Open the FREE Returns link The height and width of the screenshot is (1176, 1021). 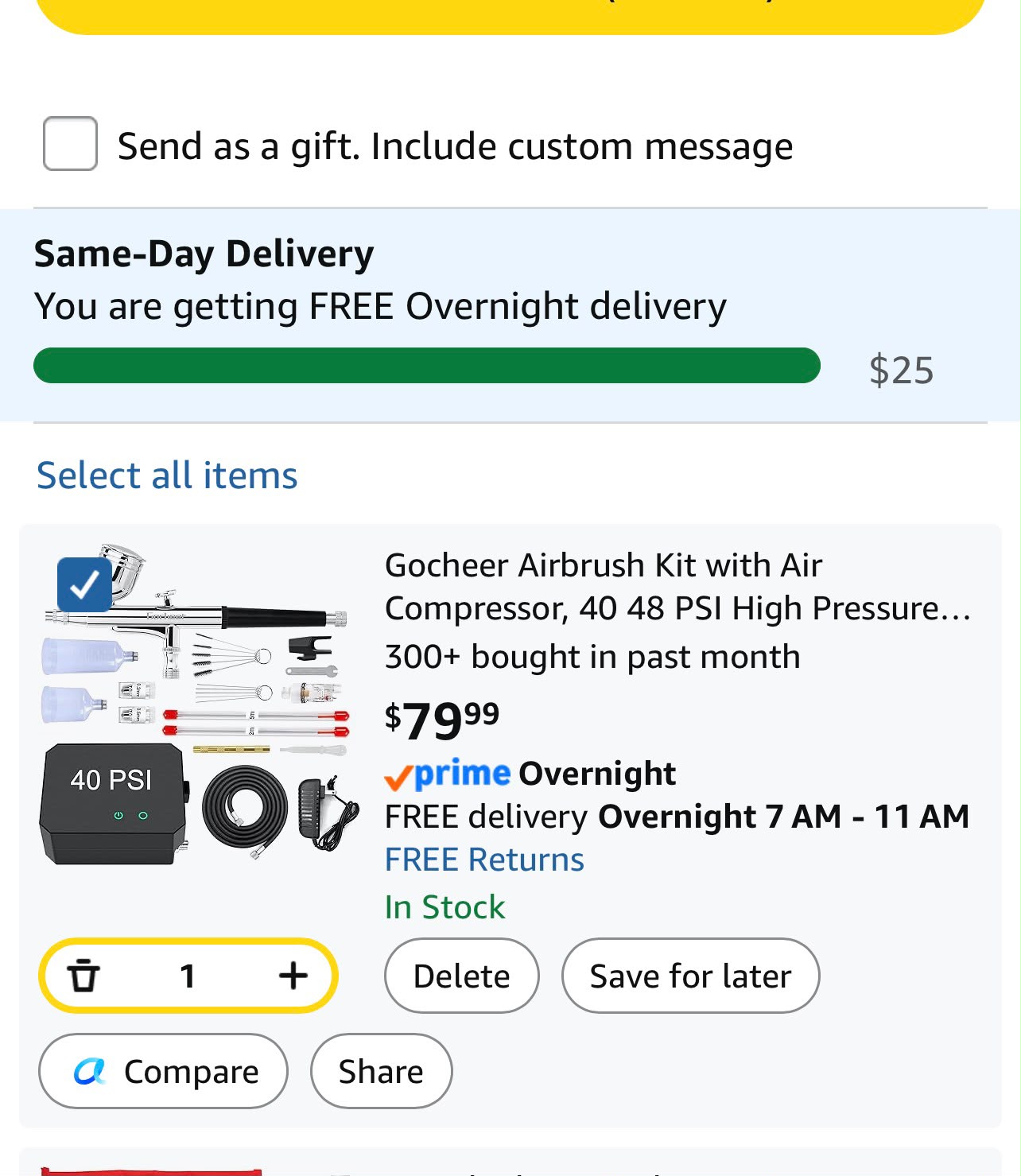click(x=484, y=860)
